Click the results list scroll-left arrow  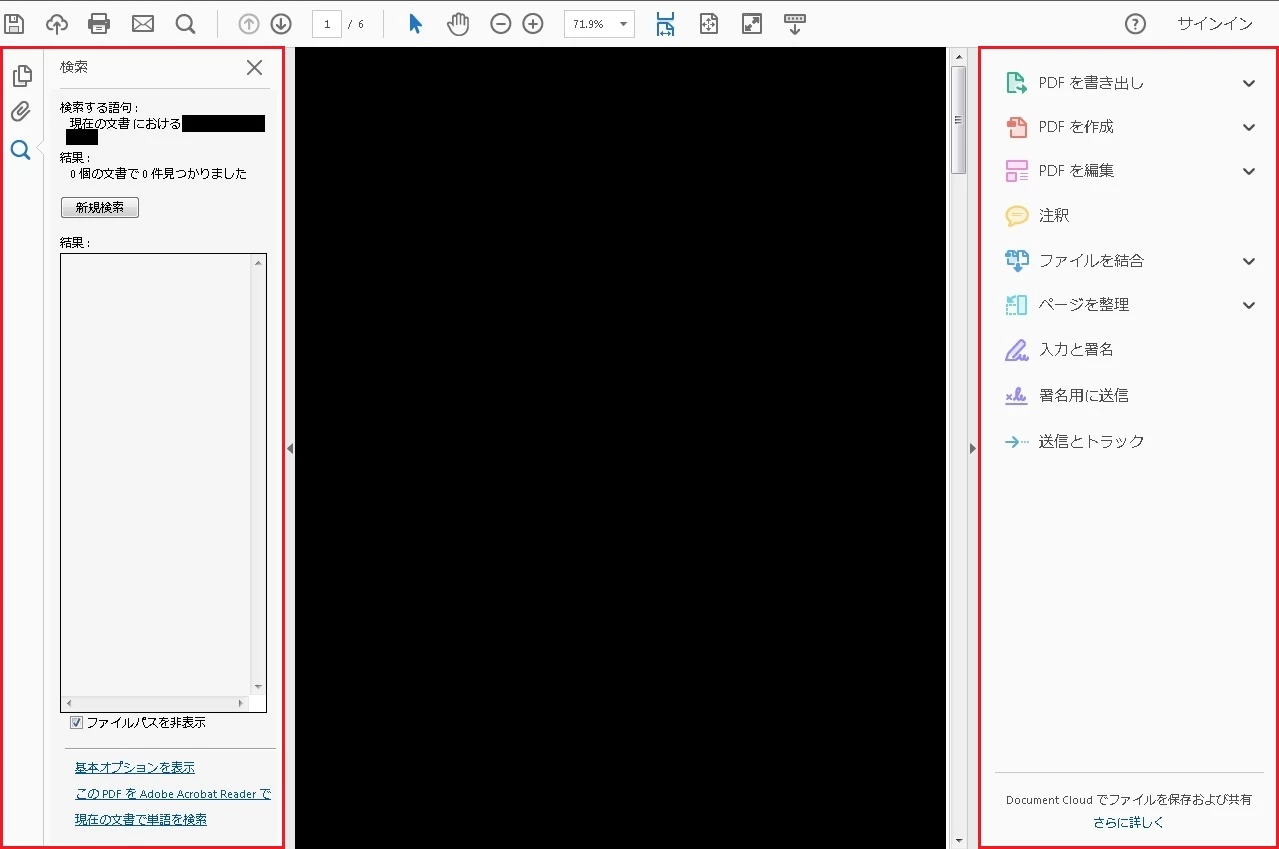click(68, 703)
